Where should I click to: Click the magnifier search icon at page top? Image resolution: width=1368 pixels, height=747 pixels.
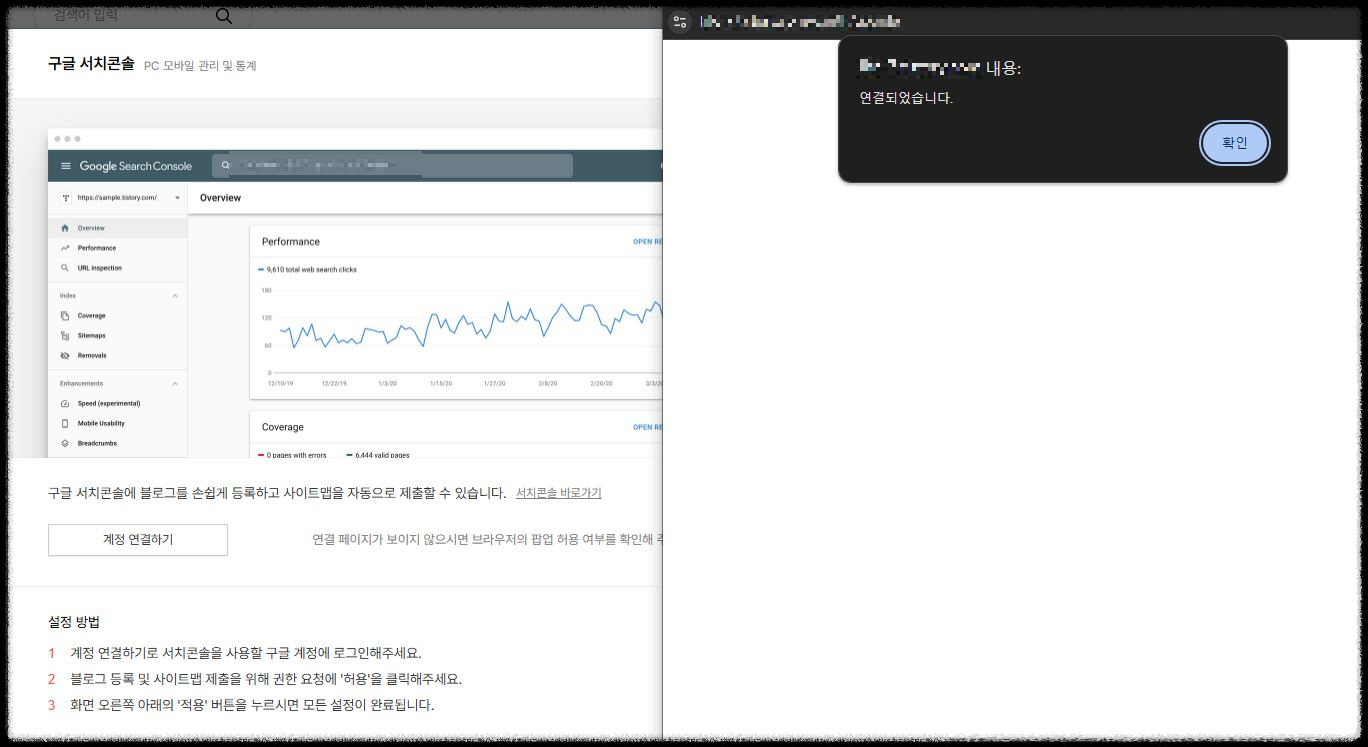224,15
